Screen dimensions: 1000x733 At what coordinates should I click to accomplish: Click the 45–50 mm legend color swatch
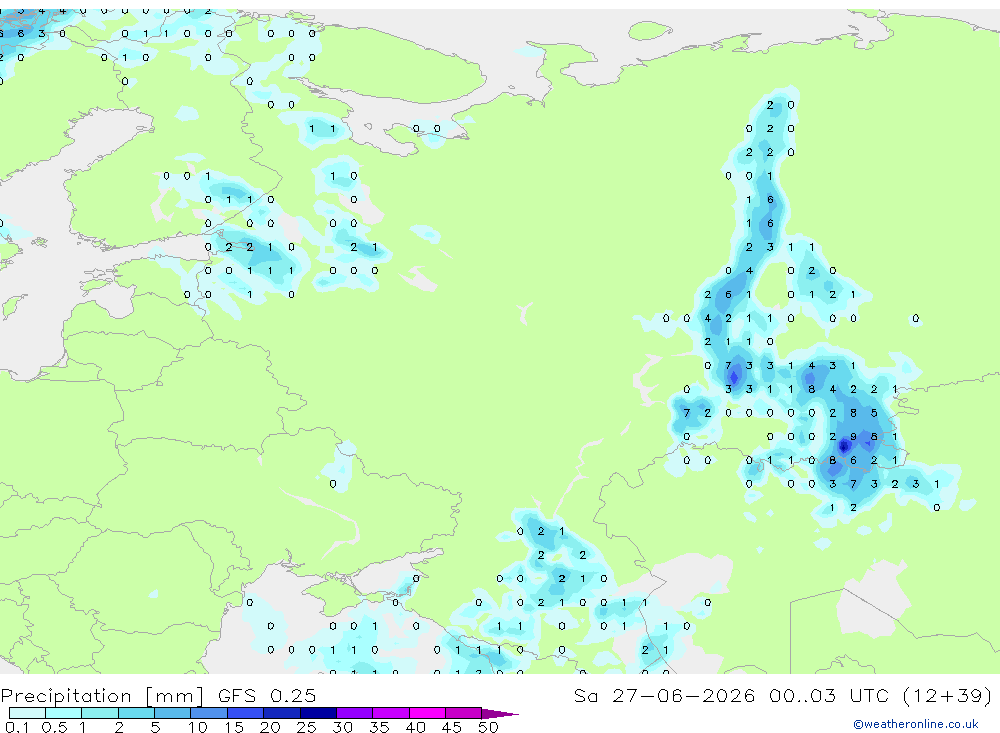point(464,713)
